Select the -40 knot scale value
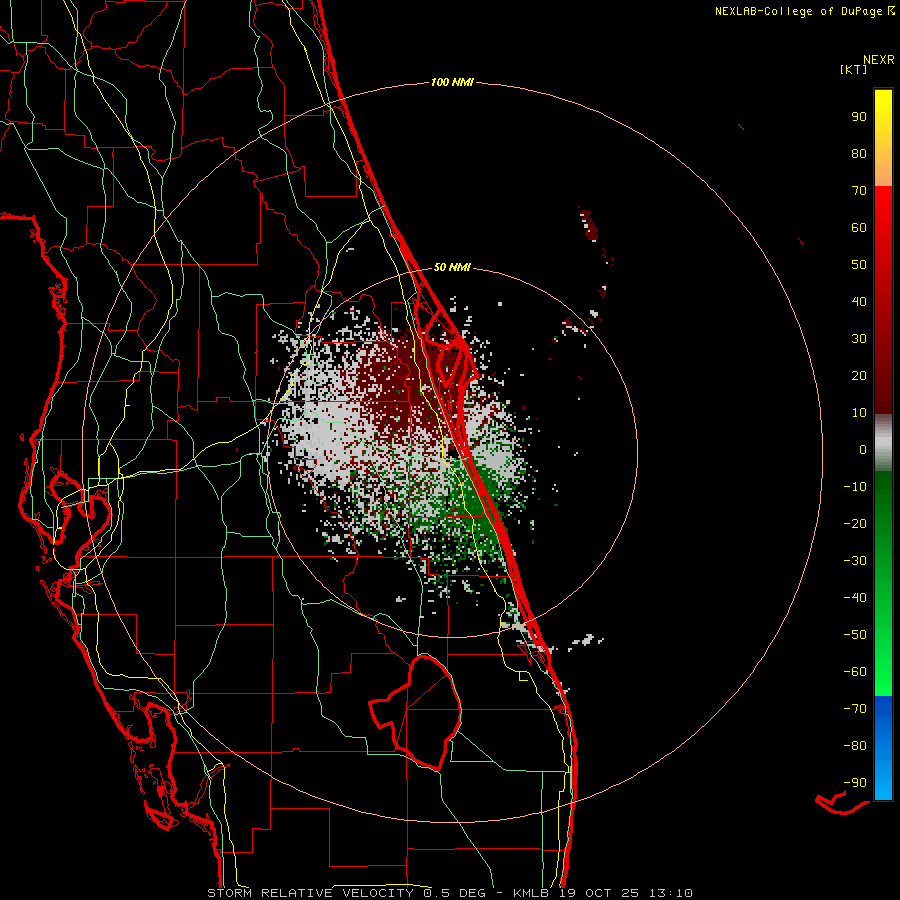The image size is (900, 900). pyautogui.click(x=855, y=598)
